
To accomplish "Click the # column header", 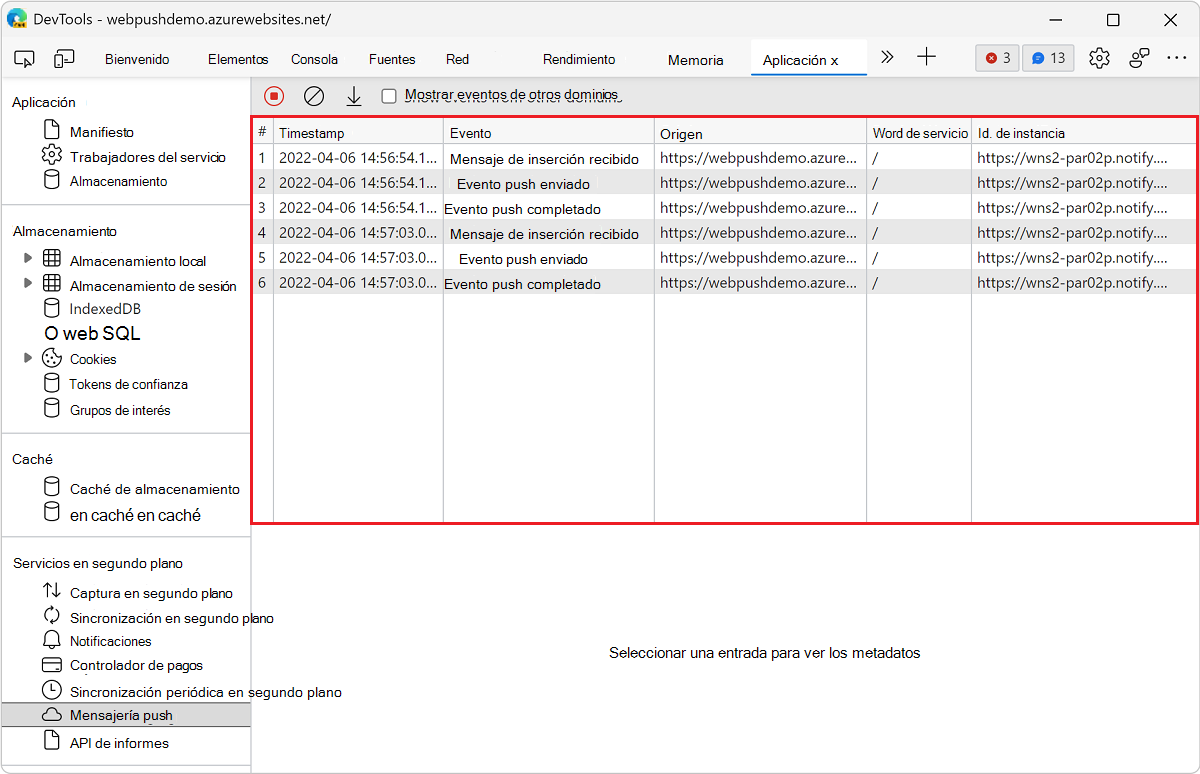I will tap(263, 132).
